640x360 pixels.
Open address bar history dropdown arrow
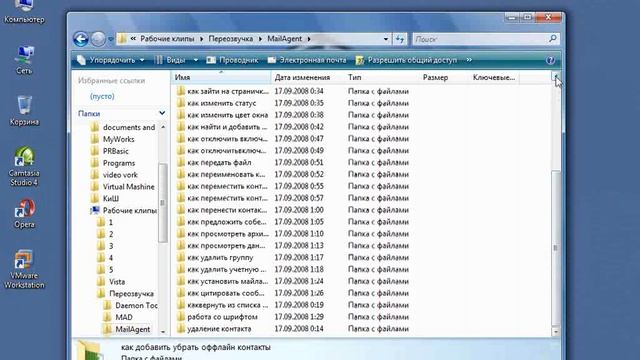386,39
